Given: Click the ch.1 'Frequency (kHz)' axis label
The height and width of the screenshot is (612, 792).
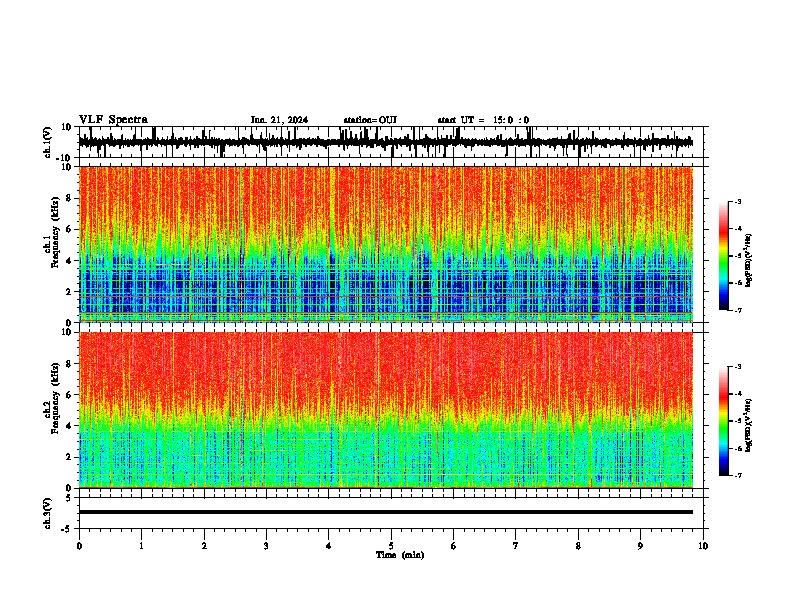Looking at the screenshot, I should pos(55,232).
